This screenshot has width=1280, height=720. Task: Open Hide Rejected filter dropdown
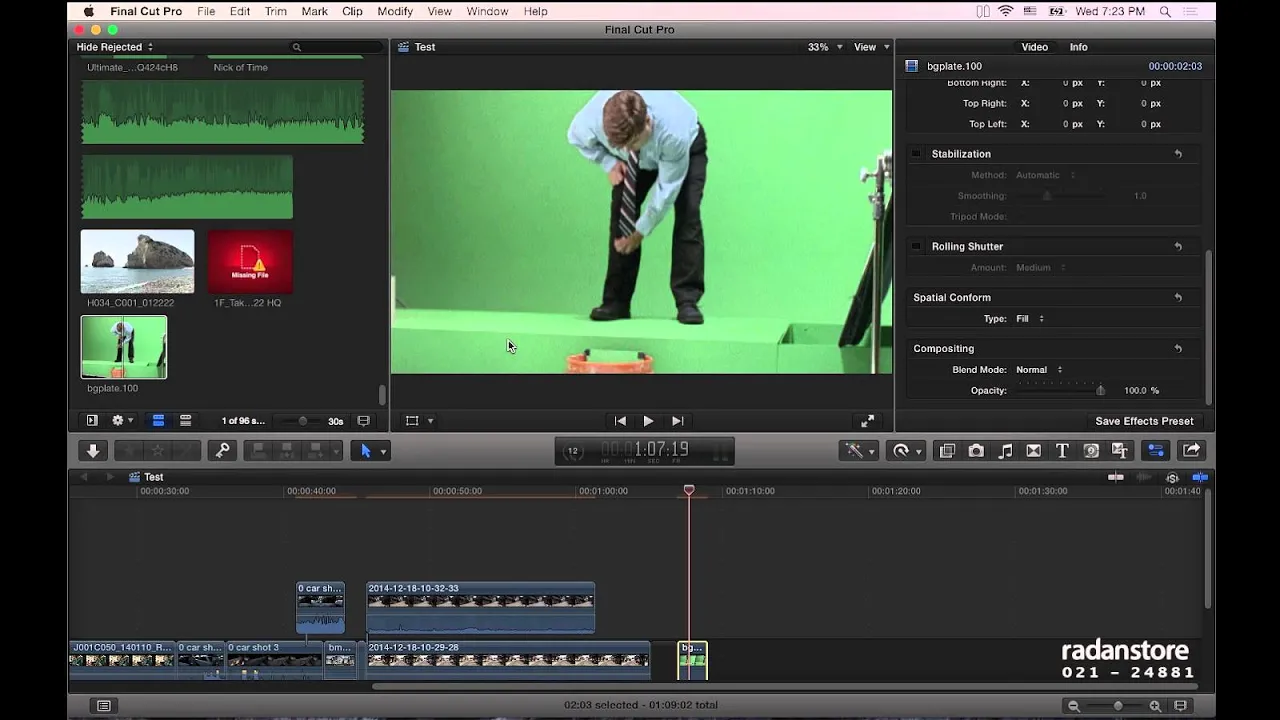click(x=115, y=47)
